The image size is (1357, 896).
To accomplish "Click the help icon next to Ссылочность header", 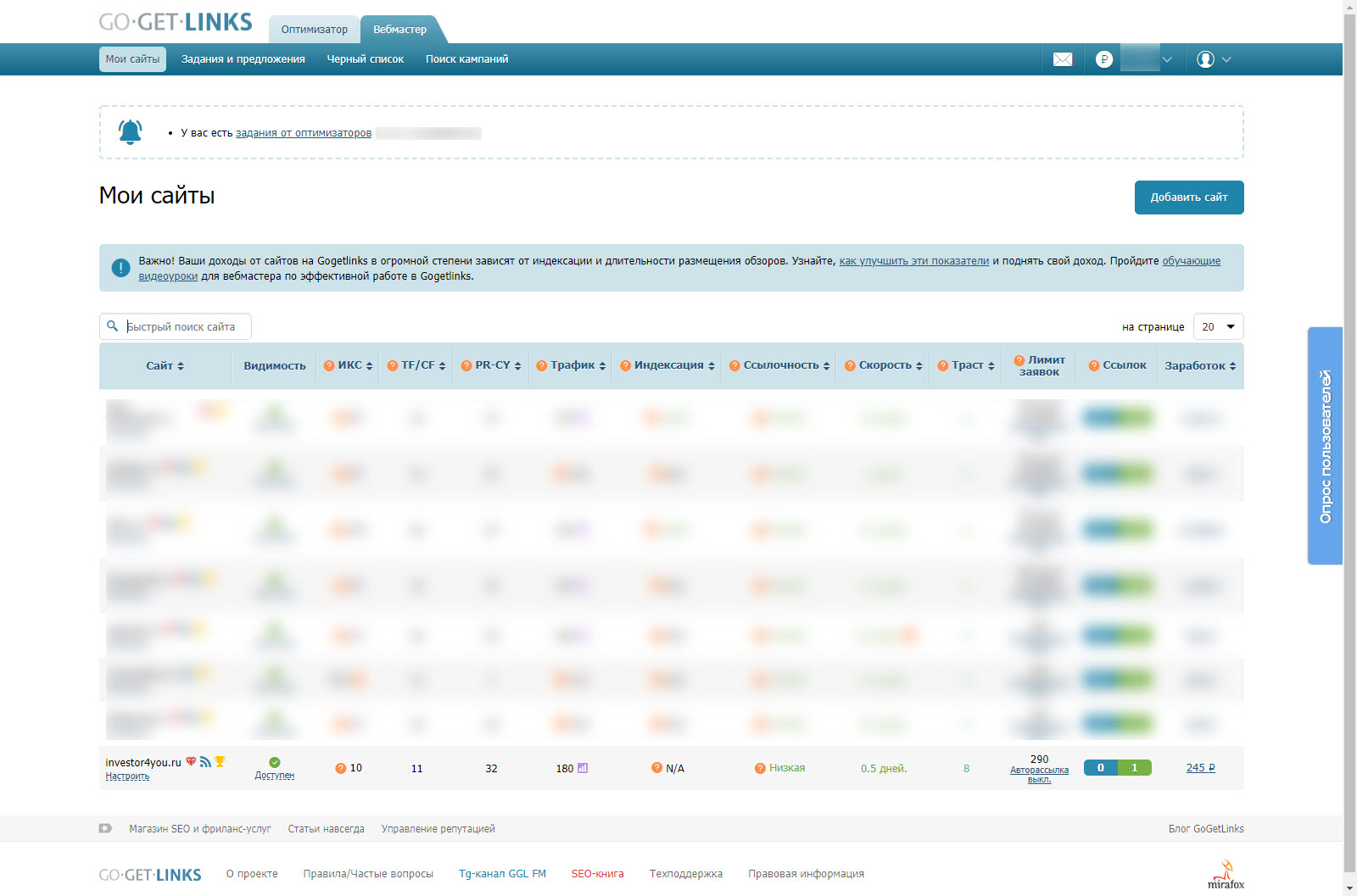I will (735, 366).
